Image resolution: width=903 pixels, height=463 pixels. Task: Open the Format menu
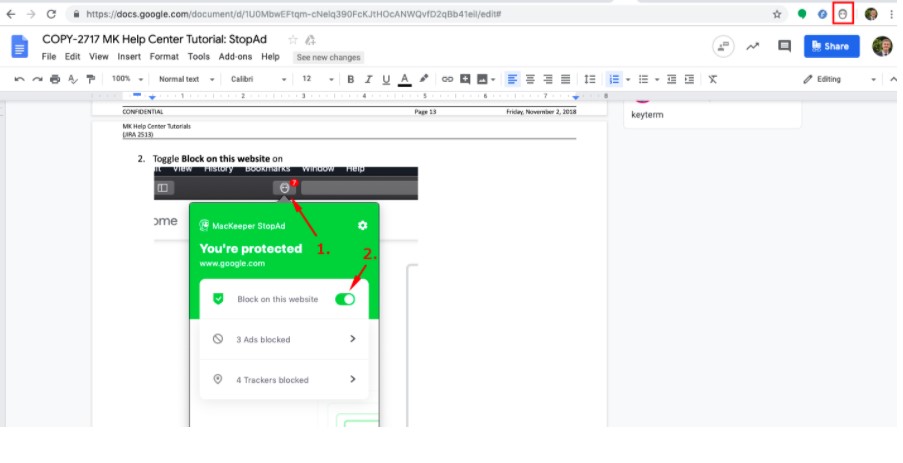tap(164, 56)
